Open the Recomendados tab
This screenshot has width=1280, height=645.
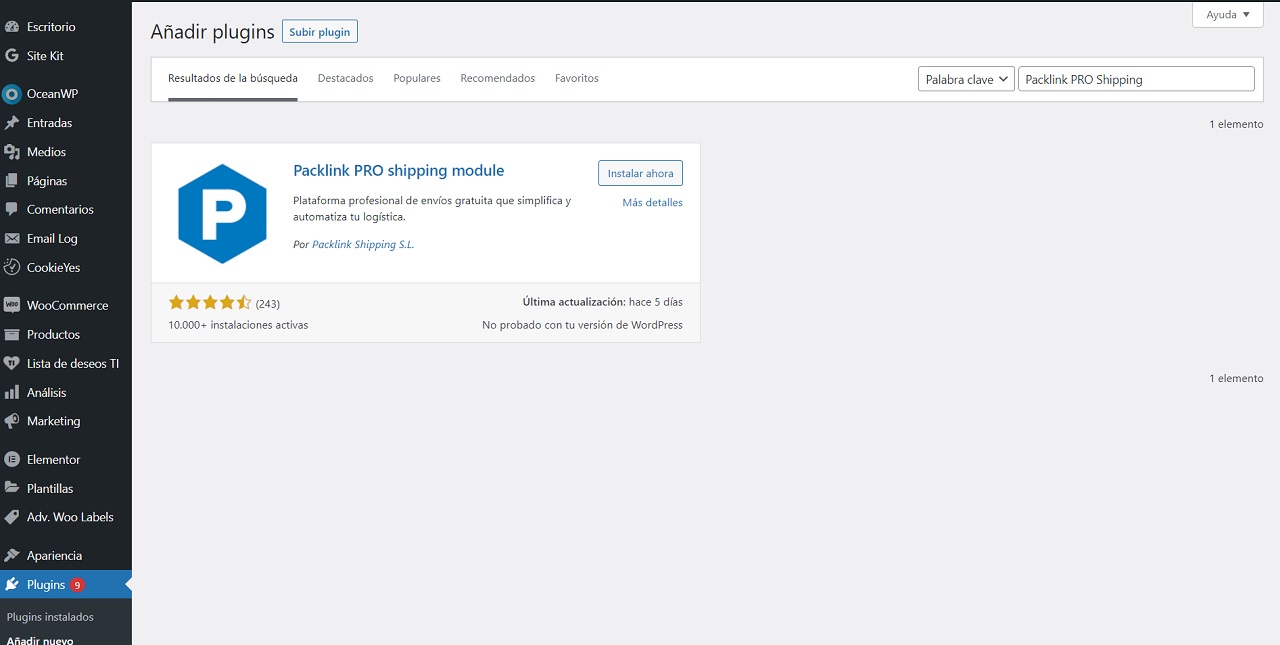click(x=498, y=78)
